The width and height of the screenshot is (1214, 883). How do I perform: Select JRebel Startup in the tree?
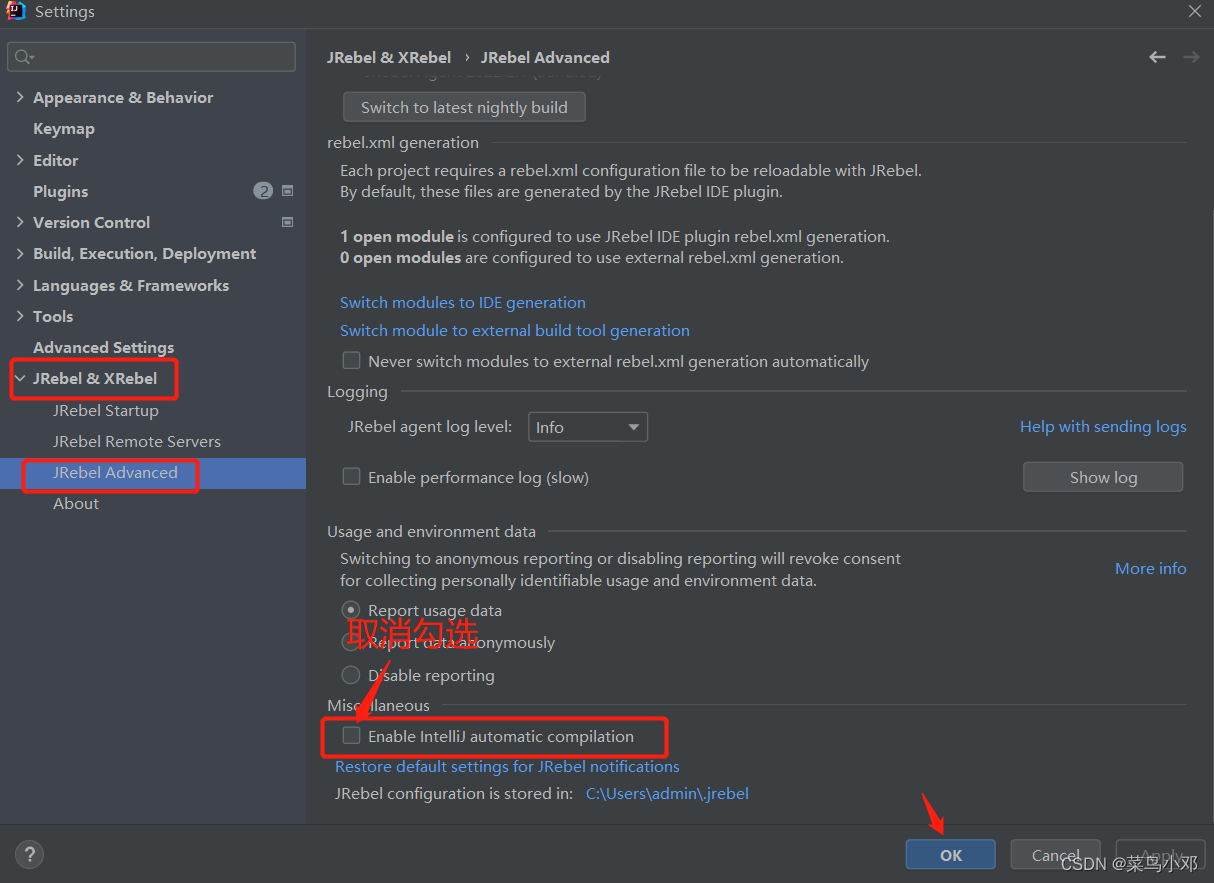(x=106, y=410)
